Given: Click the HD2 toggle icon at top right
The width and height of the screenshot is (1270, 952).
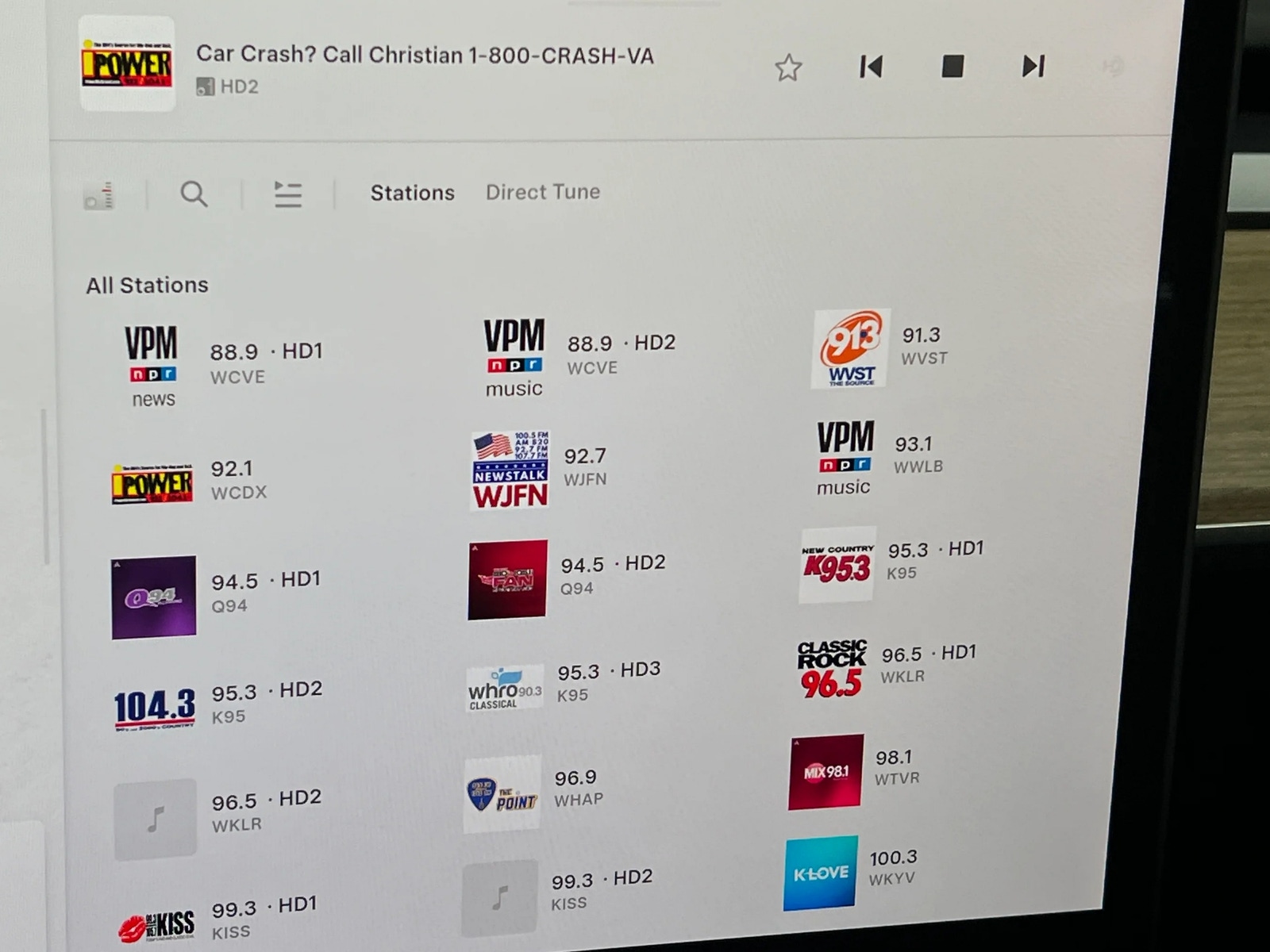Looking at the screenshot, I should (x=1114, y=67).
